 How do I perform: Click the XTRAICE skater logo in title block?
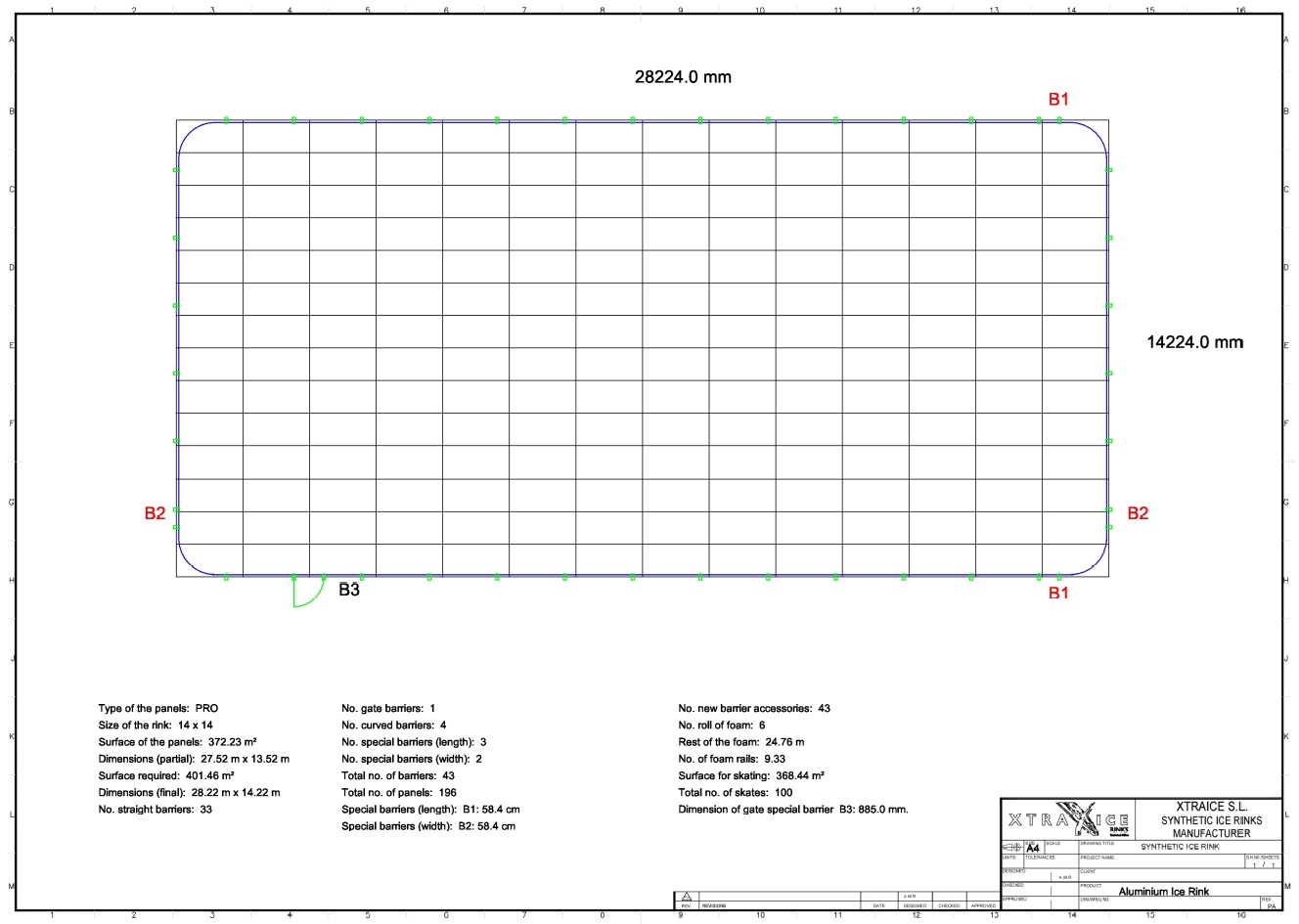[1080, 817]
